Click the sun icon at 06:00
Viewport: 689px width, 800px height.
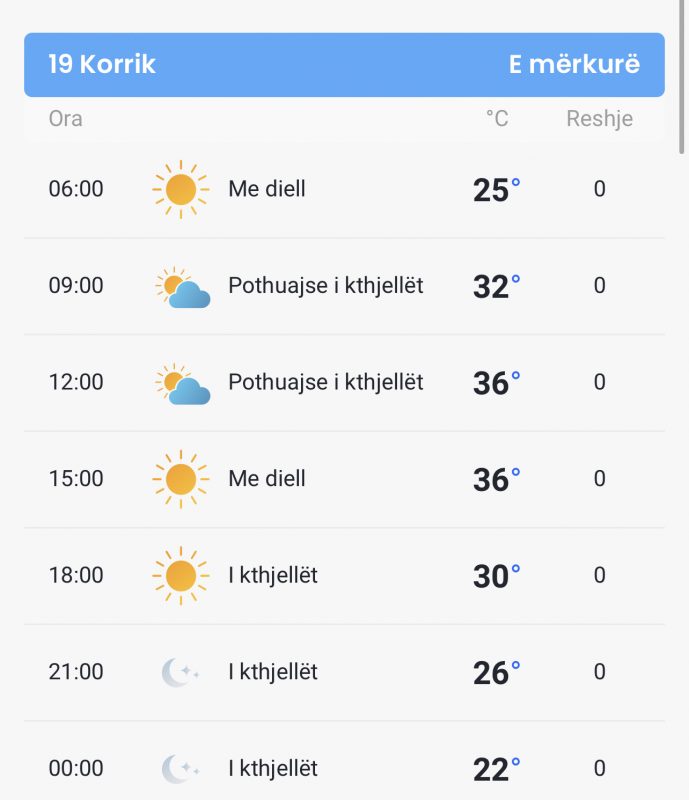pos(181,189)
